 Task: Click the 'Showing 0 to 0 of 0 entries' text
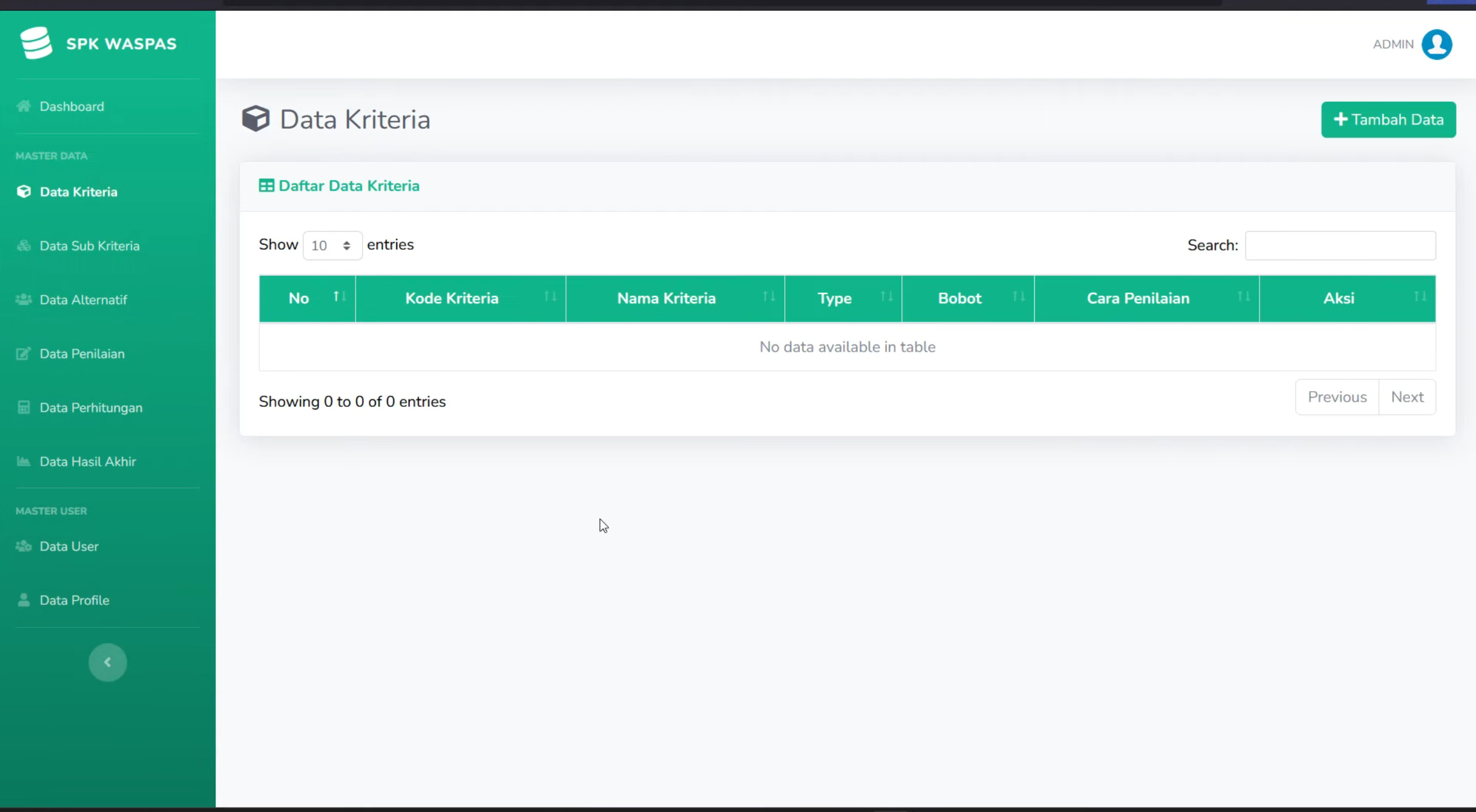coord(352,402)
